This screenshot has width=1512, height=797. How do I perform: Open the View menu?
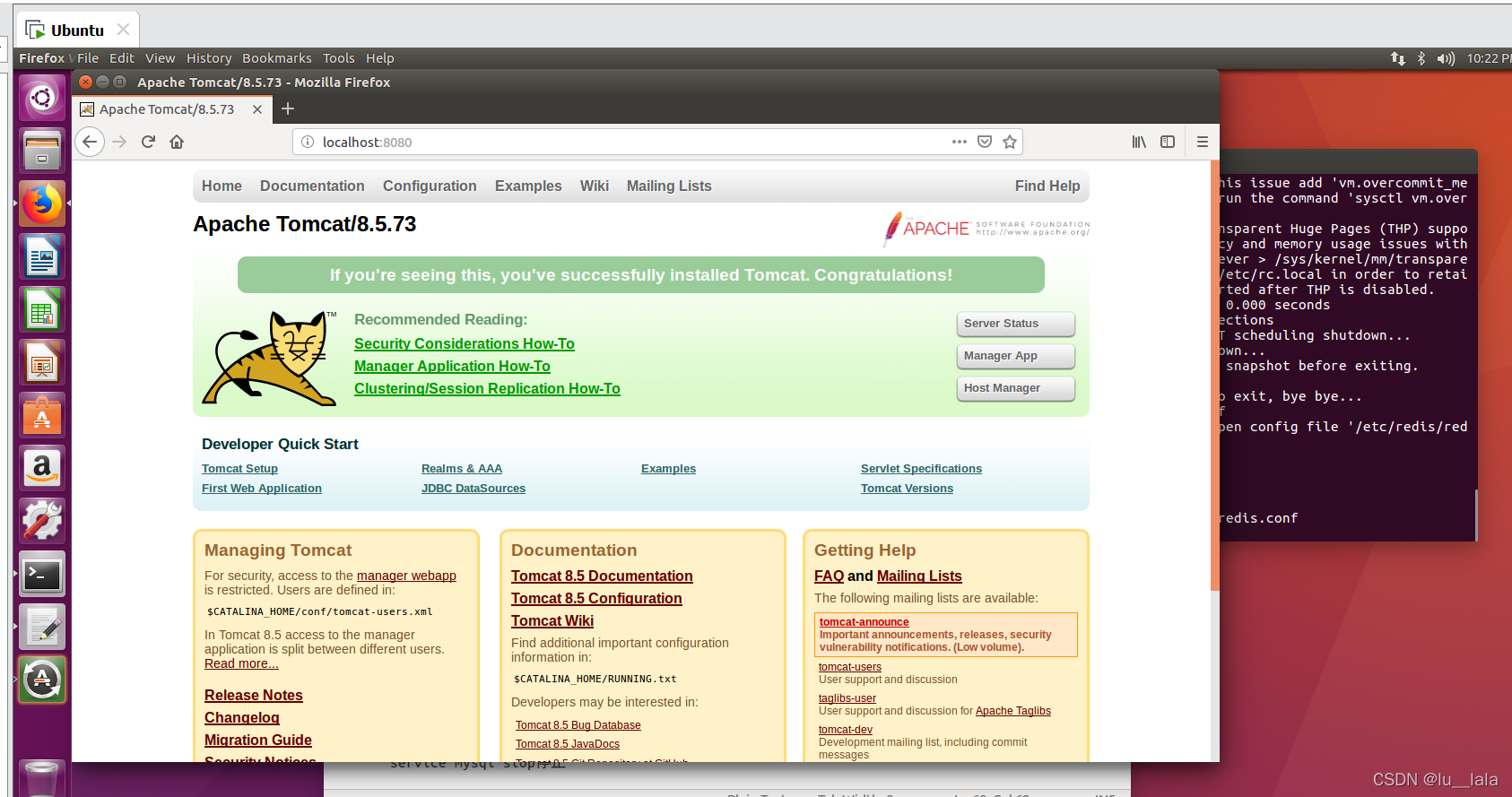(x=160, y=58)
